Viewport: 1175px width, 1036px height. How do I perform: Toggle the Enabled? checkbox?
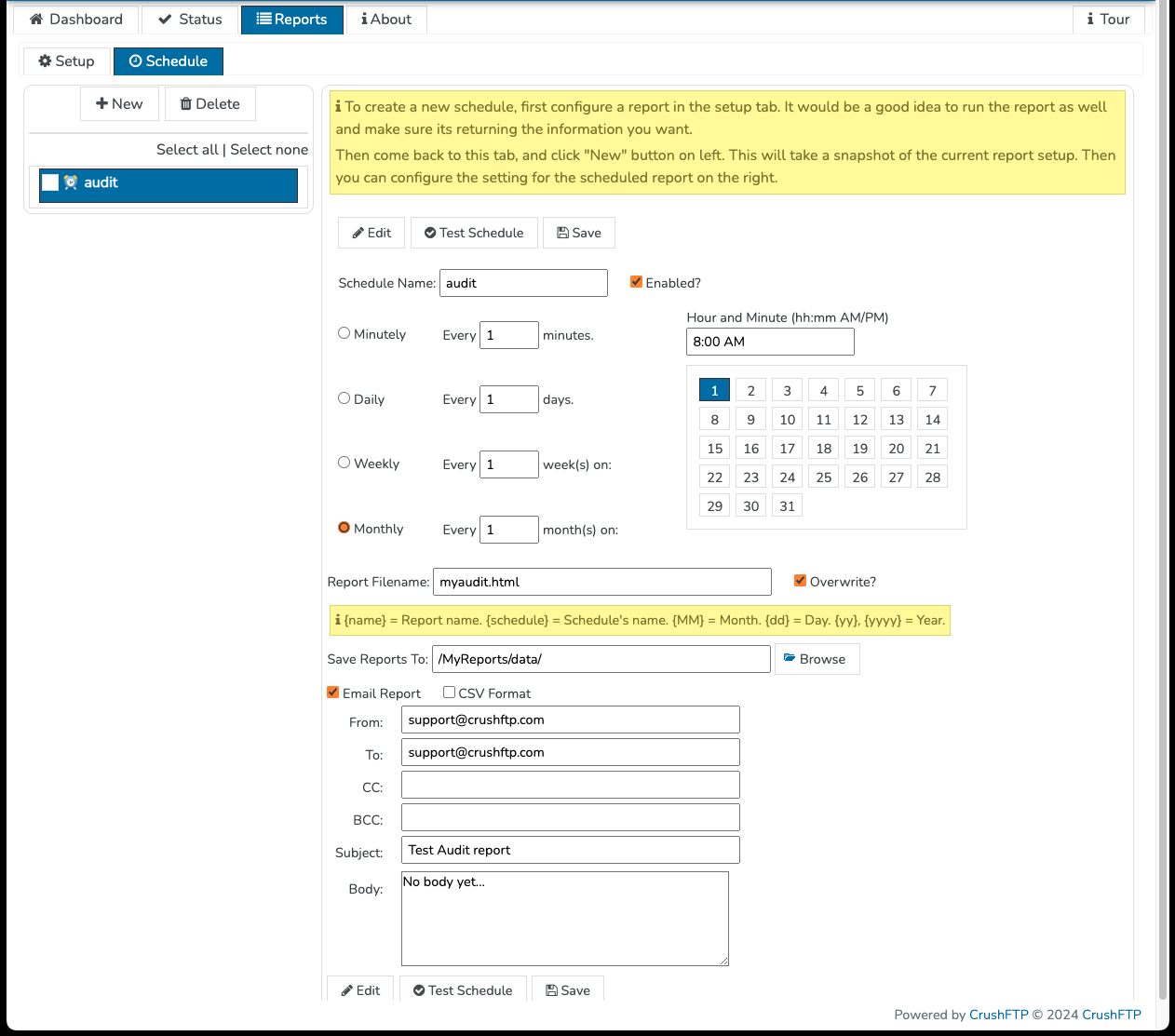637,282
